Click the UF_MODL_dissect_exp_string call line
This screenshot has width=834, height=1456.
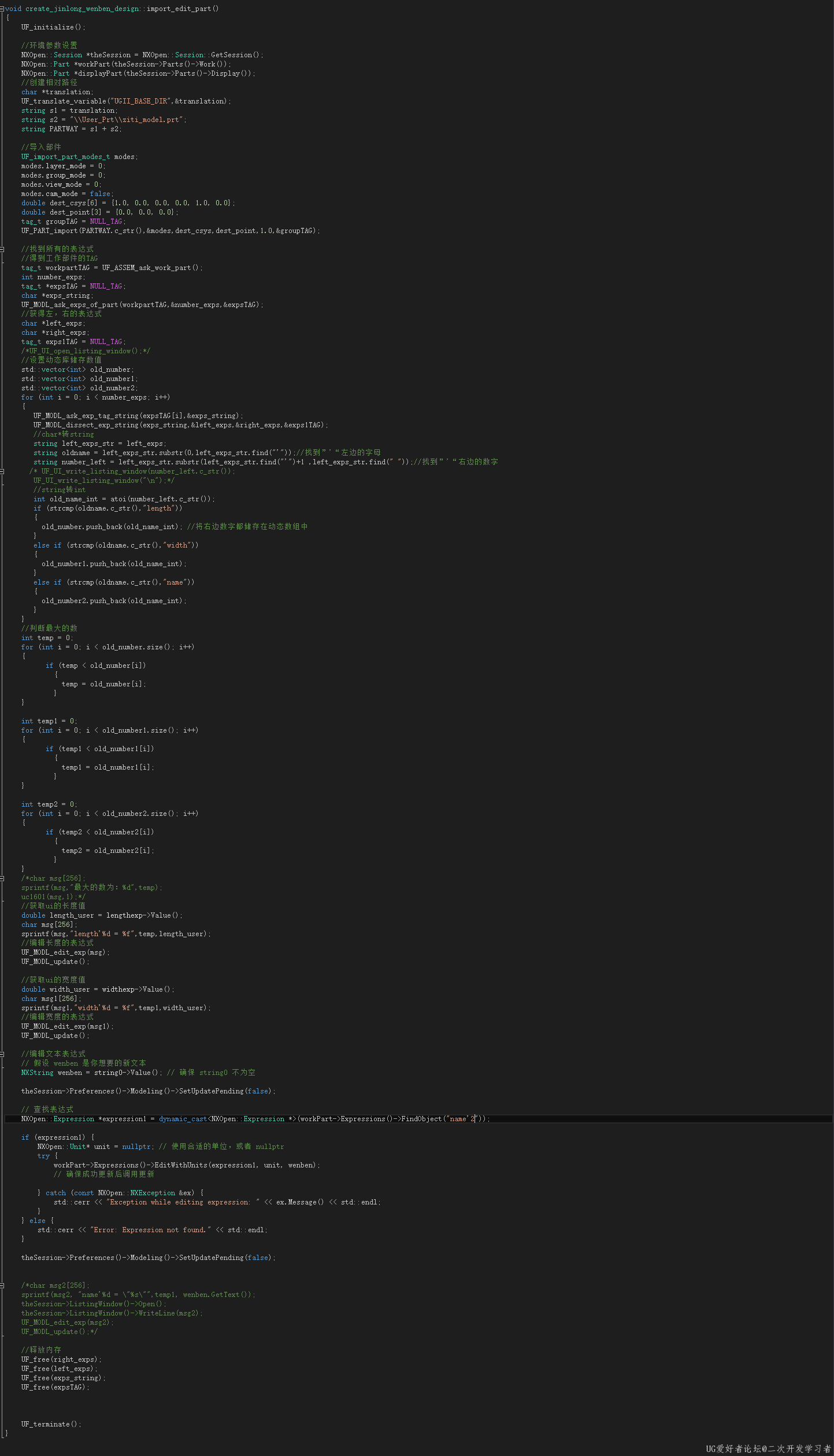[181, 425]
